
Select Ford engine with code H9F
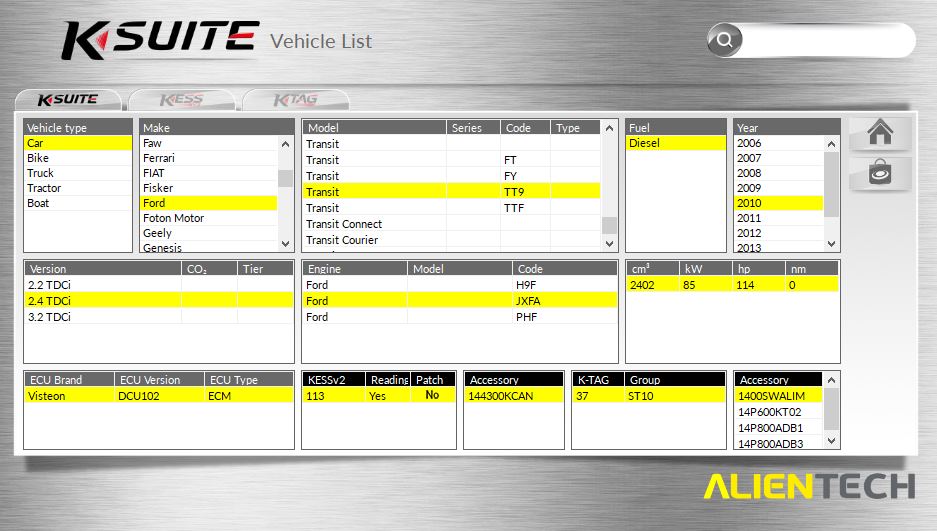pos(460,285)
